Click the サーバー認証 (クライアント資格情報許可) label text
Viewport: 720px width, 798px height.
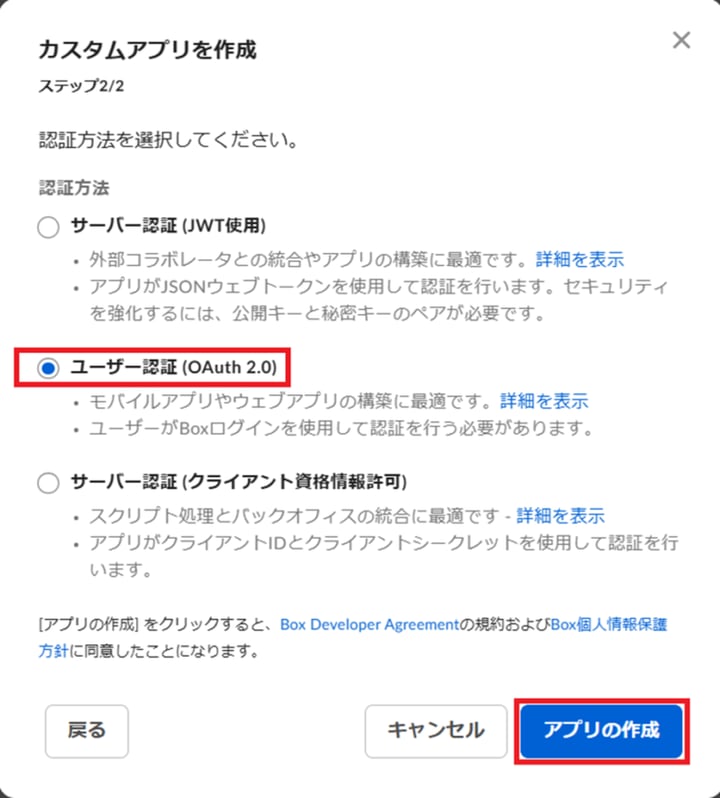[x=239, y=481]
